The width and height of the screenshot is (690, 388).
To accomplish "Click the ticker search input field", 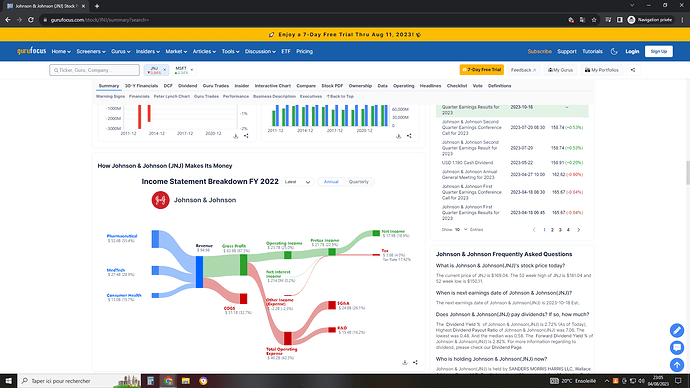I will point(95,70).
